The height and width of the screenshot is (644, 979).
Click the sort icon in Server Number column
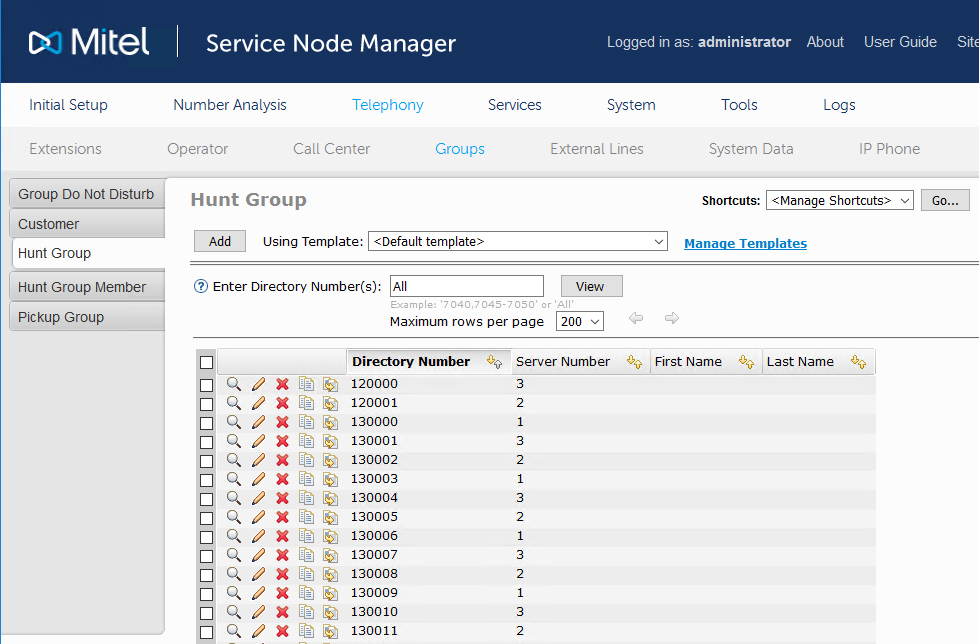pyautogui.click(x=634, y=362)
